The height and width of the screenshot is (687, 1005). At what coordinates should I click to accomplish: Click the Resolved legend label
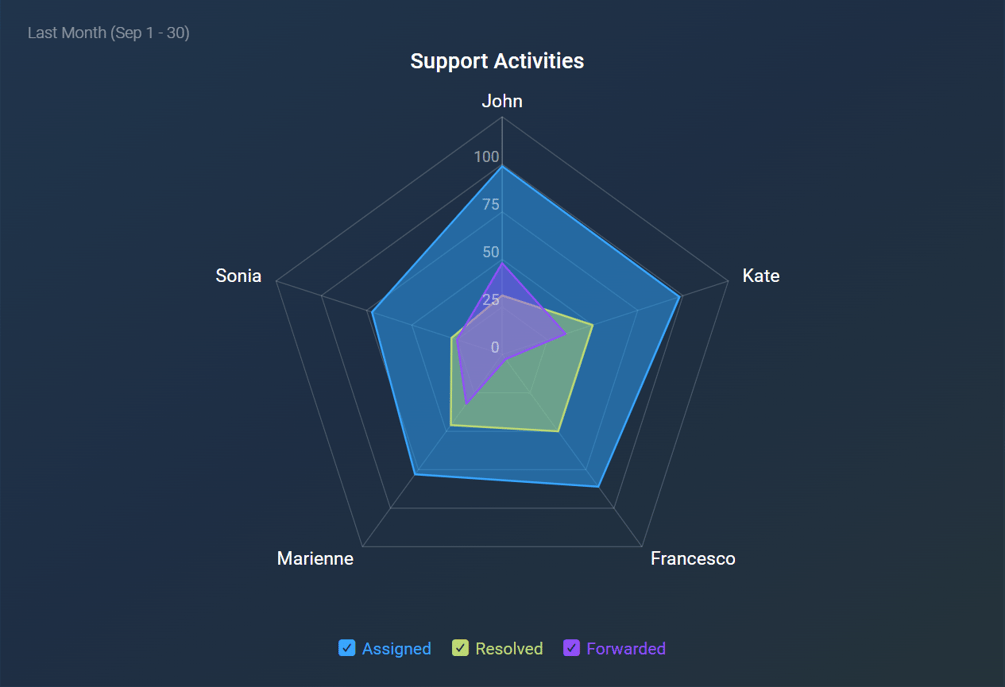[509, 648]
